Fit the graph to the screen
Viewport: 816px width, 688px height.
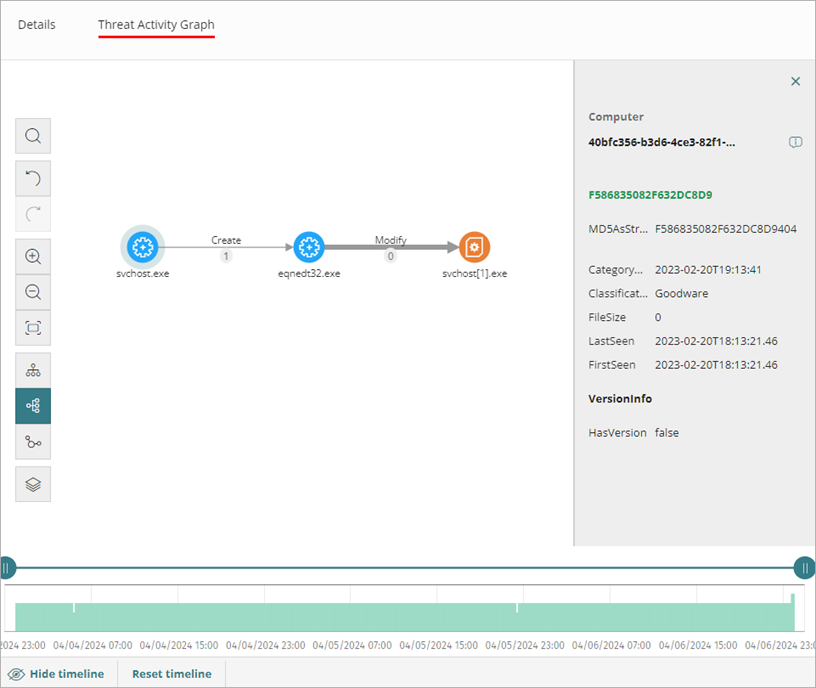pyautogui.click(x=33, y=328)
